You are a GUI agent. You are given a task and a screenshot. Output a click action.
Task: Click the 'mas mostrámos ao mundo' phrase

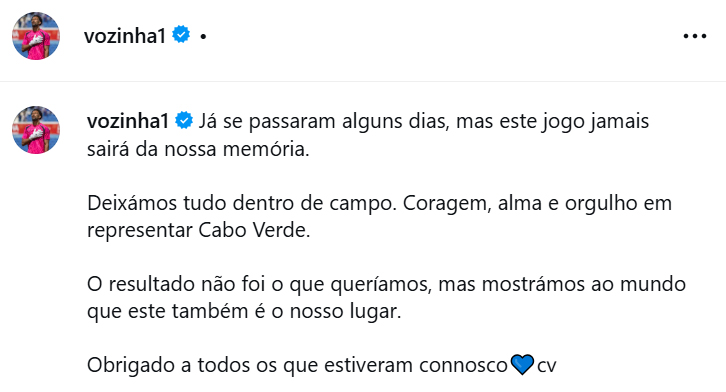click(x=562, y=284)
